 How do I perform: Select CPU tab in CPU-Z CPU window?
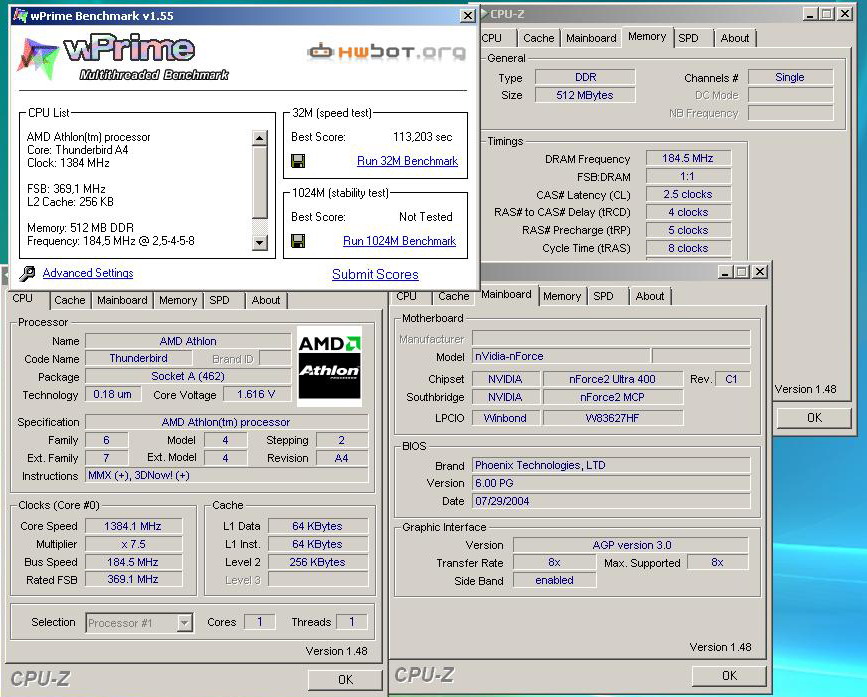click(22, 298)
